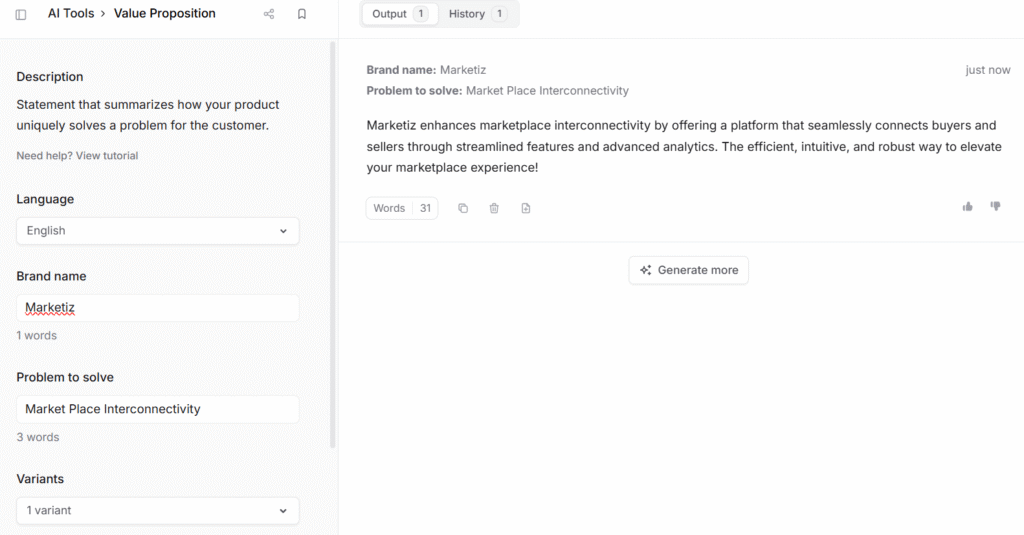
Task: Click the description statement text
Action: click(x=148, y=115)
